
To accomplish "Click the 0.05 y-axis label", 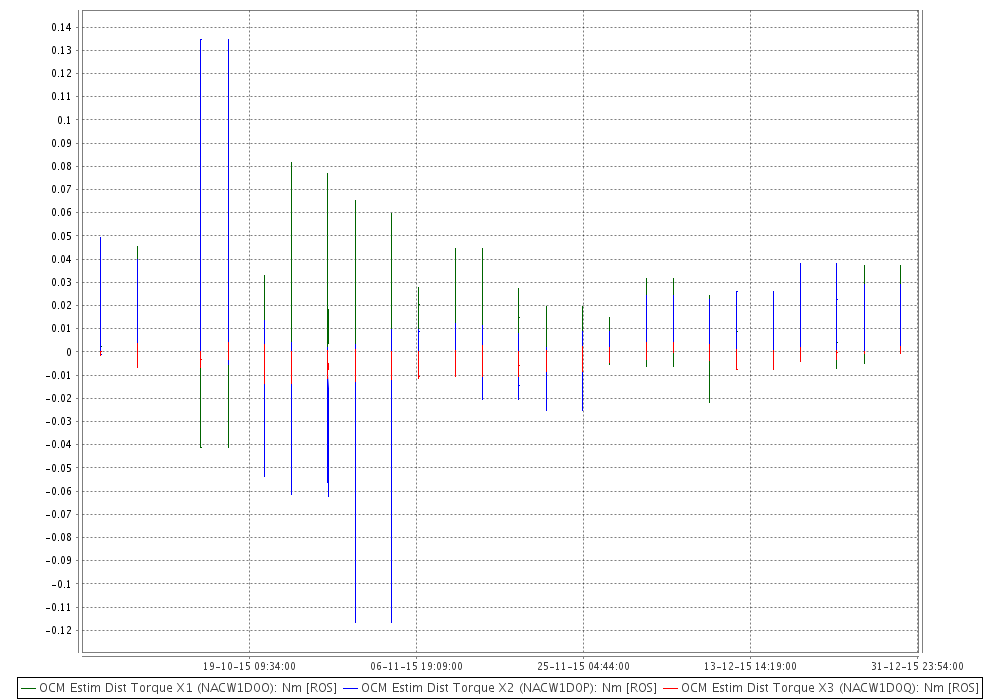I will pyautogui.click(x=62, y=236).
